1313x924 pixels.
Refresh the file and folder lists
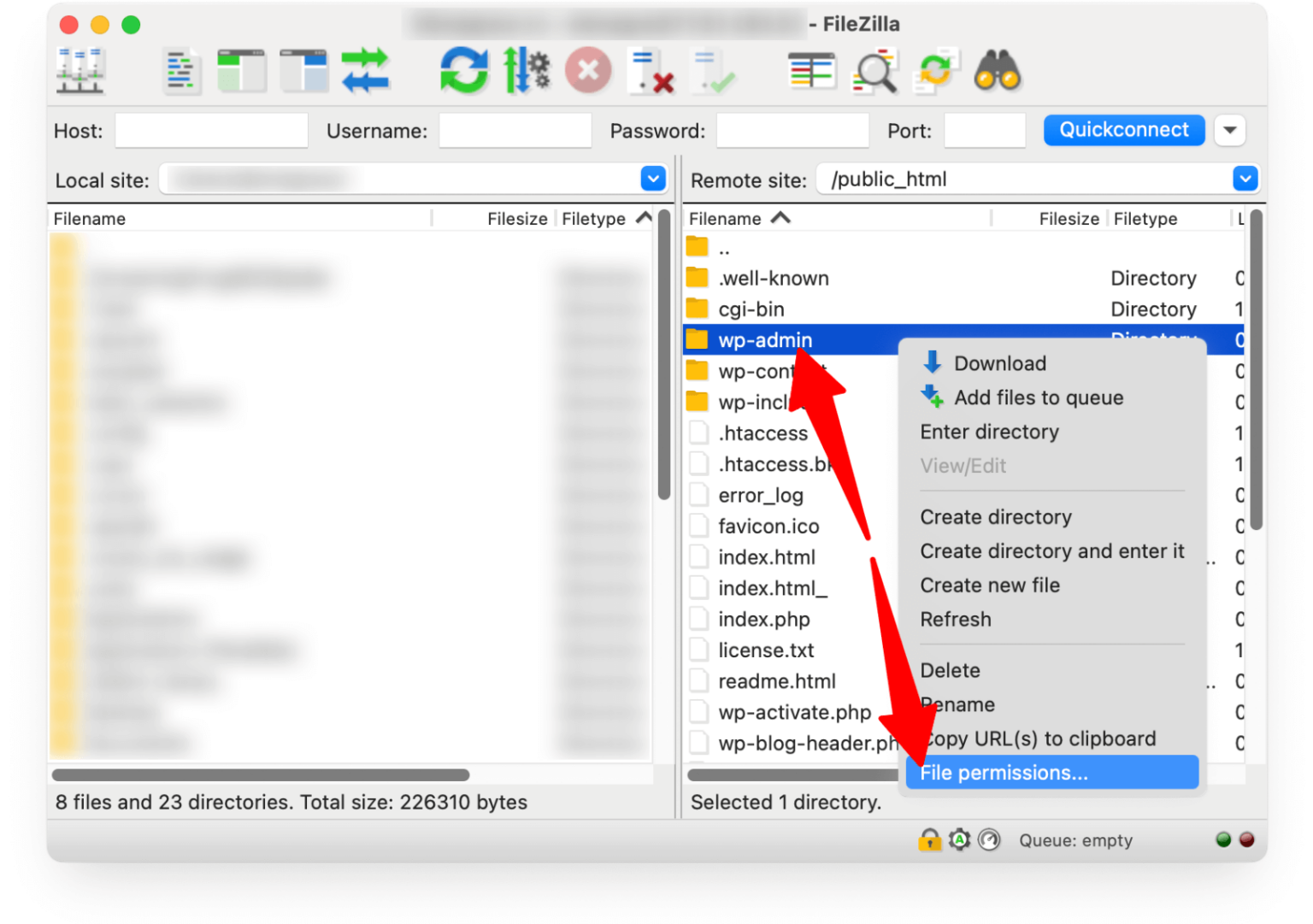pyautogui.click(x=462, y=71)
